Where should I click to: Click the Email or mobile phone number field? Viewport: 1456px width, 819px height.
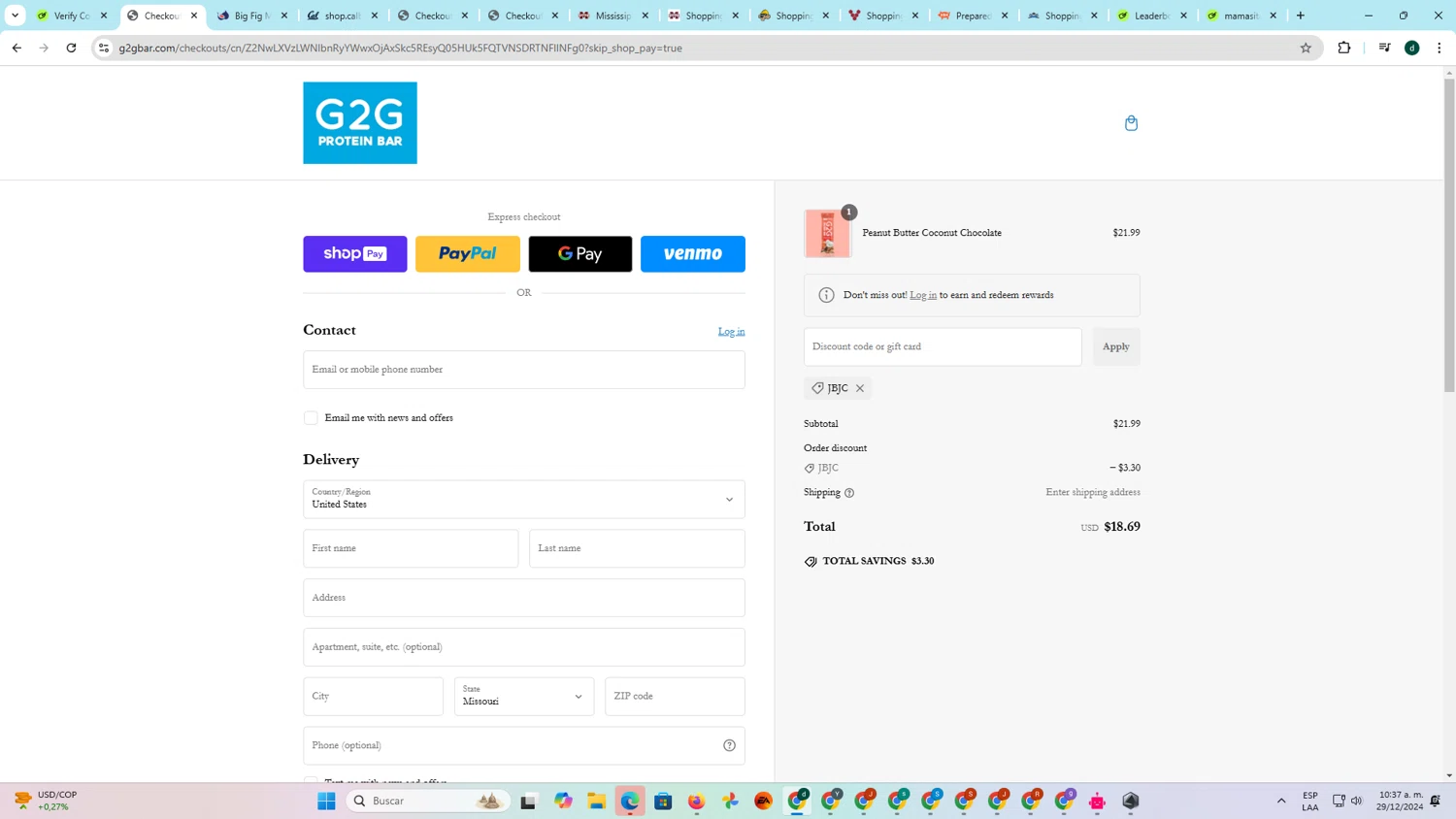click(524, 370)
